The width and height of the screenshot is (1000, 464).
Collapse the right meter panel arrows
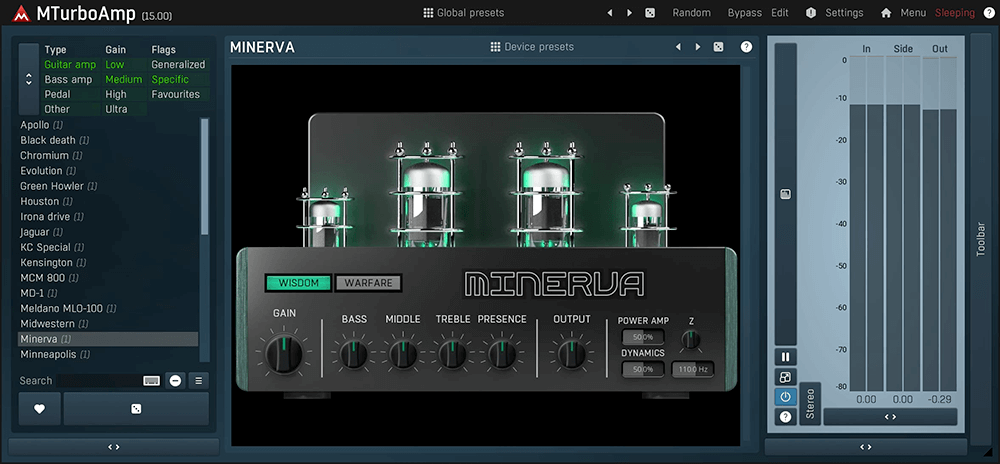pos(865,447)
